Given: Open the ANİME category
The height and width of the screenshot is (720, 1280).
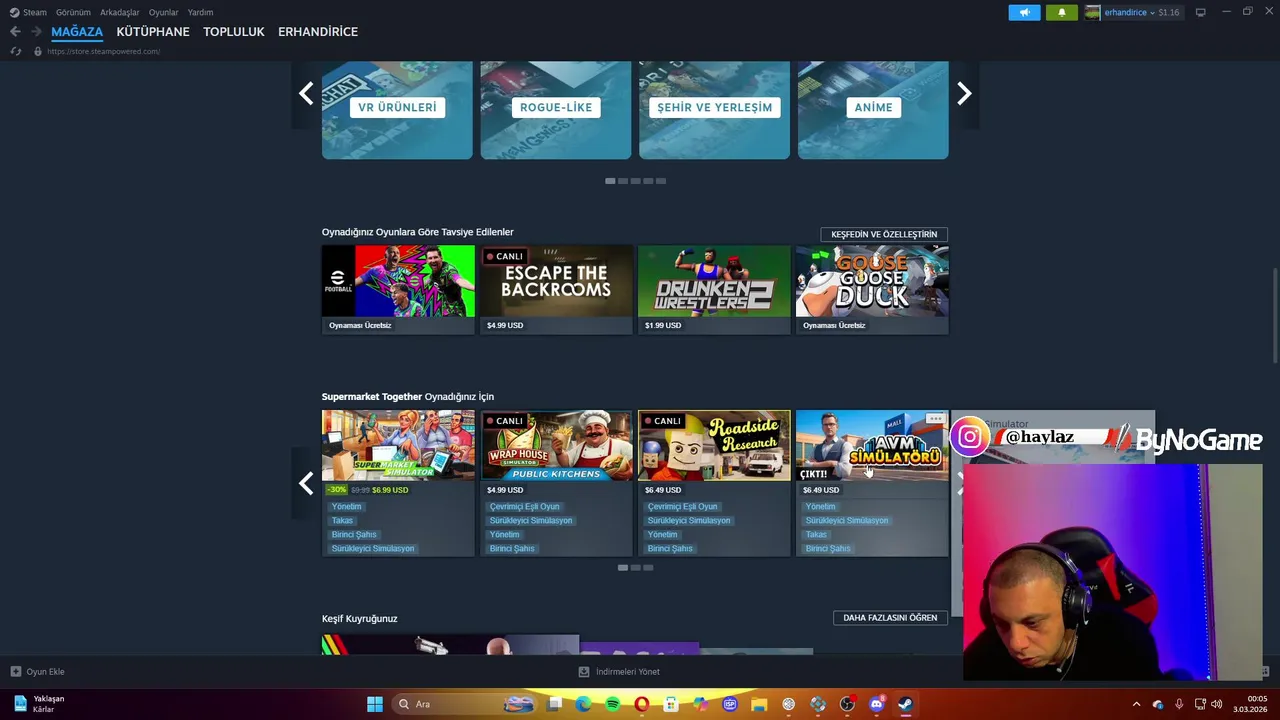Looking at the screenshot, I should click(873, 108).
